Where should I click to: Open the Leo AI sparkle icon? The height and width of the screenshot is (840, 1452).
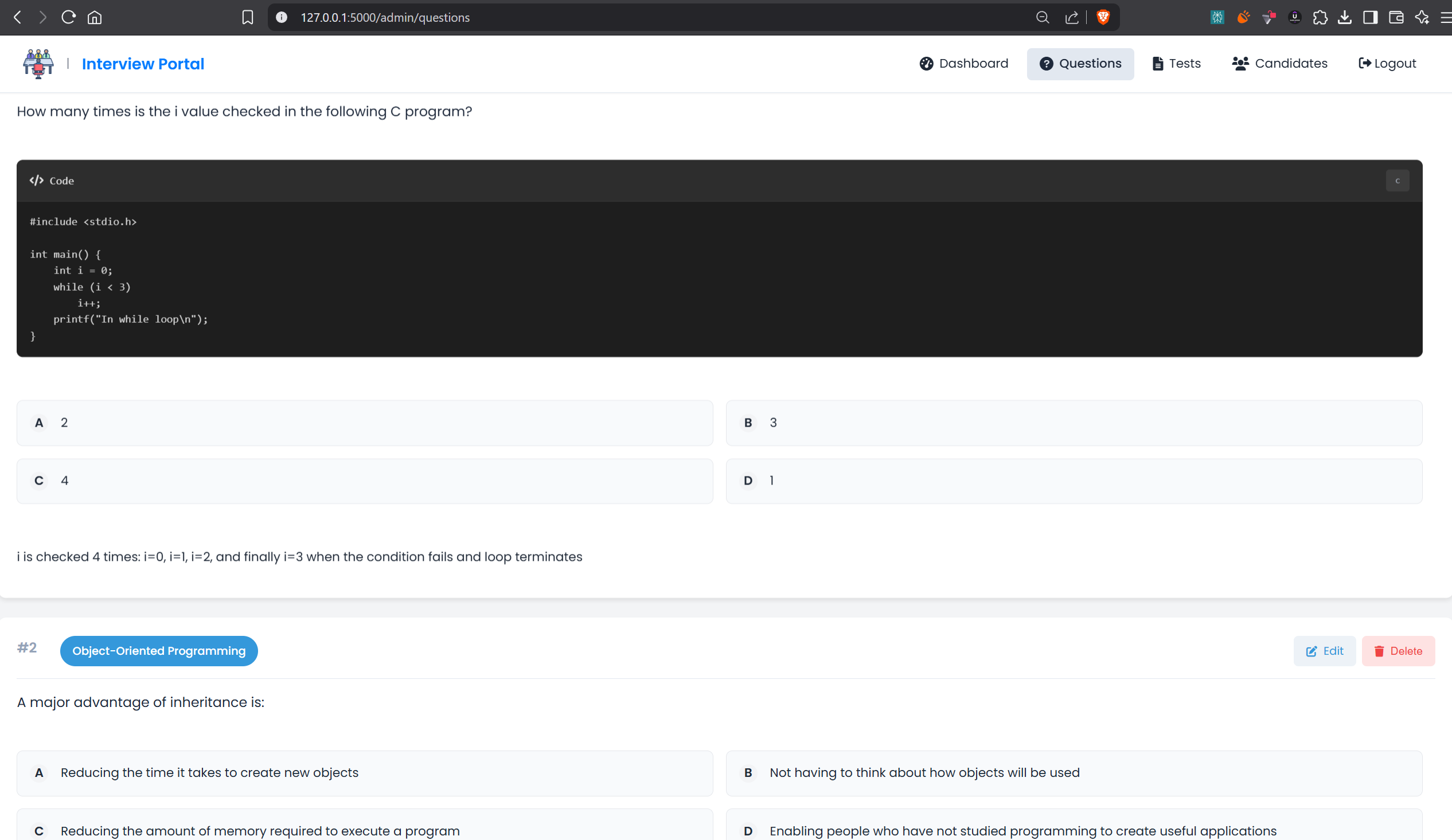(1422, 17)
